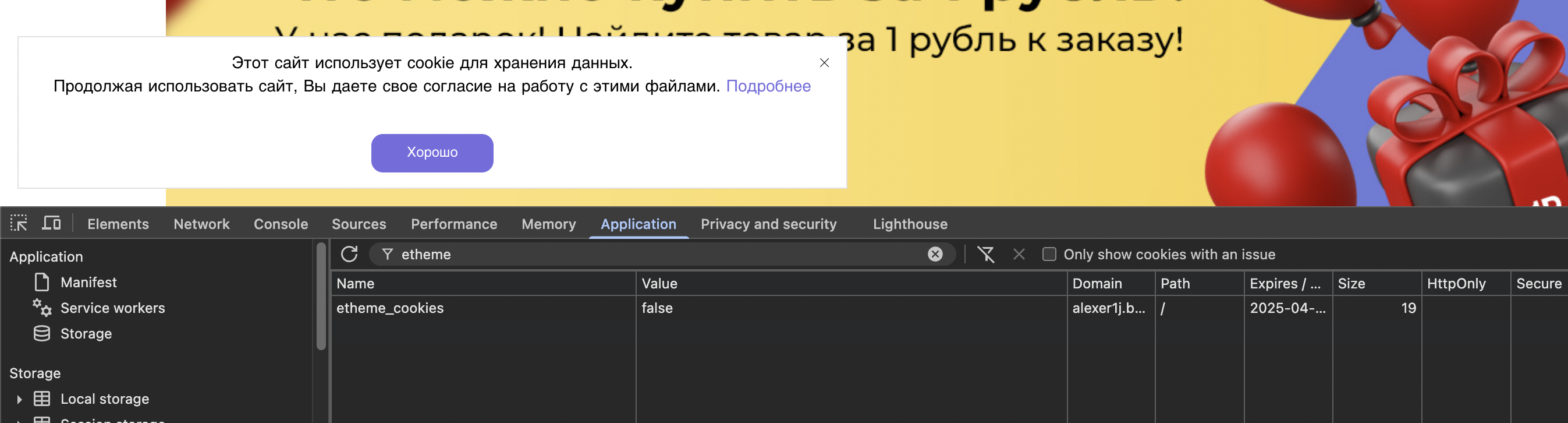
Task: Click the Application section heading
Action: click(46, 256)
